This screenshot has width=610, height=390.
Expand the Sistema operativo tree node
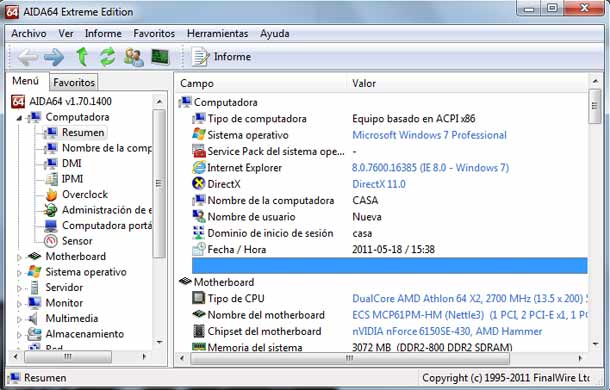coord(19,272)
